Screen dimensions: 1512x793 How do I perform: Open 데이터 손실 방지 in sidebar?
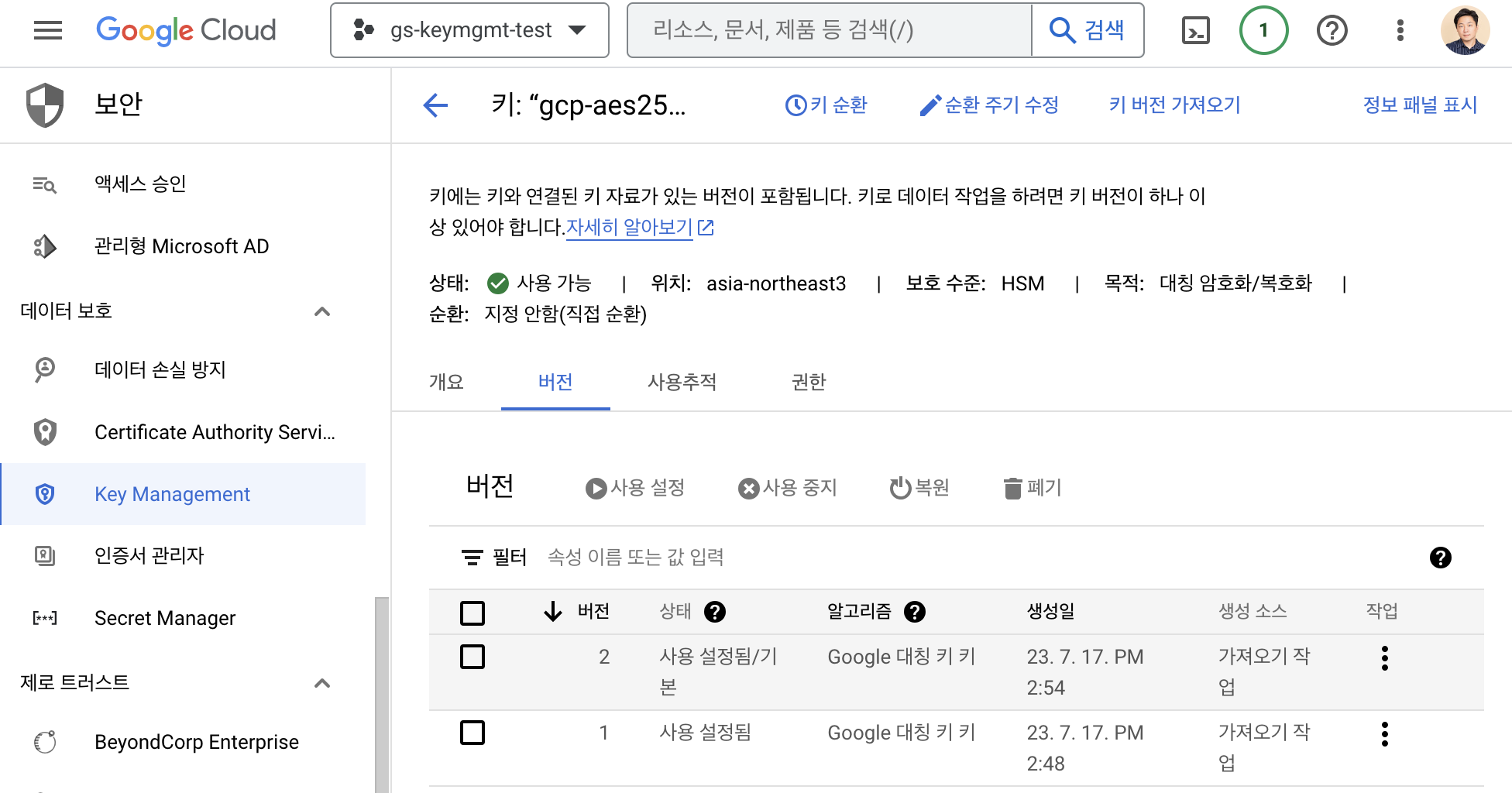(x=183, y=370)
